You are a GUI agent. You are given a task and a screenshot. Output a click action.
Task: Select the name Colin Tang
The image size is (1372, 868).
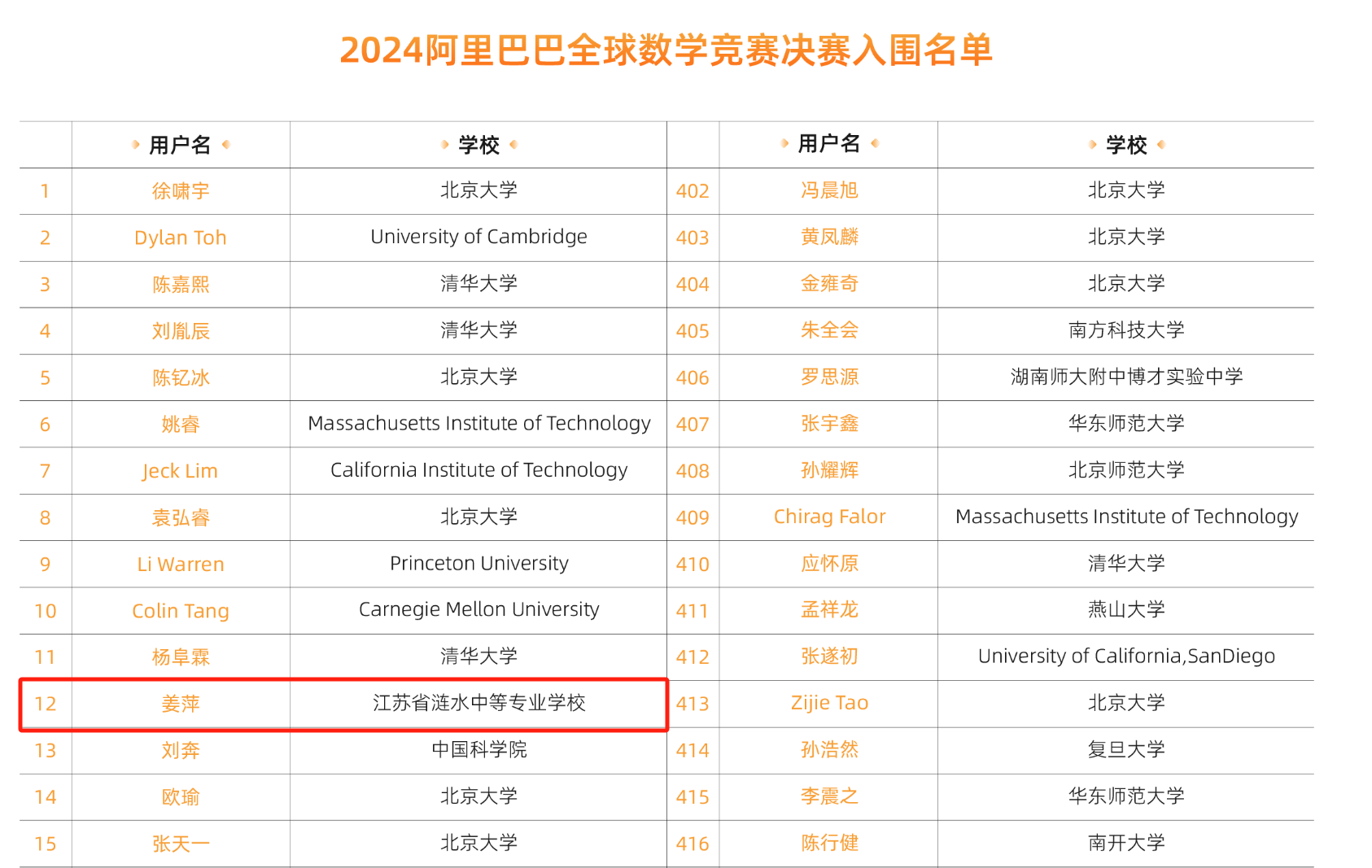point(181,611)
